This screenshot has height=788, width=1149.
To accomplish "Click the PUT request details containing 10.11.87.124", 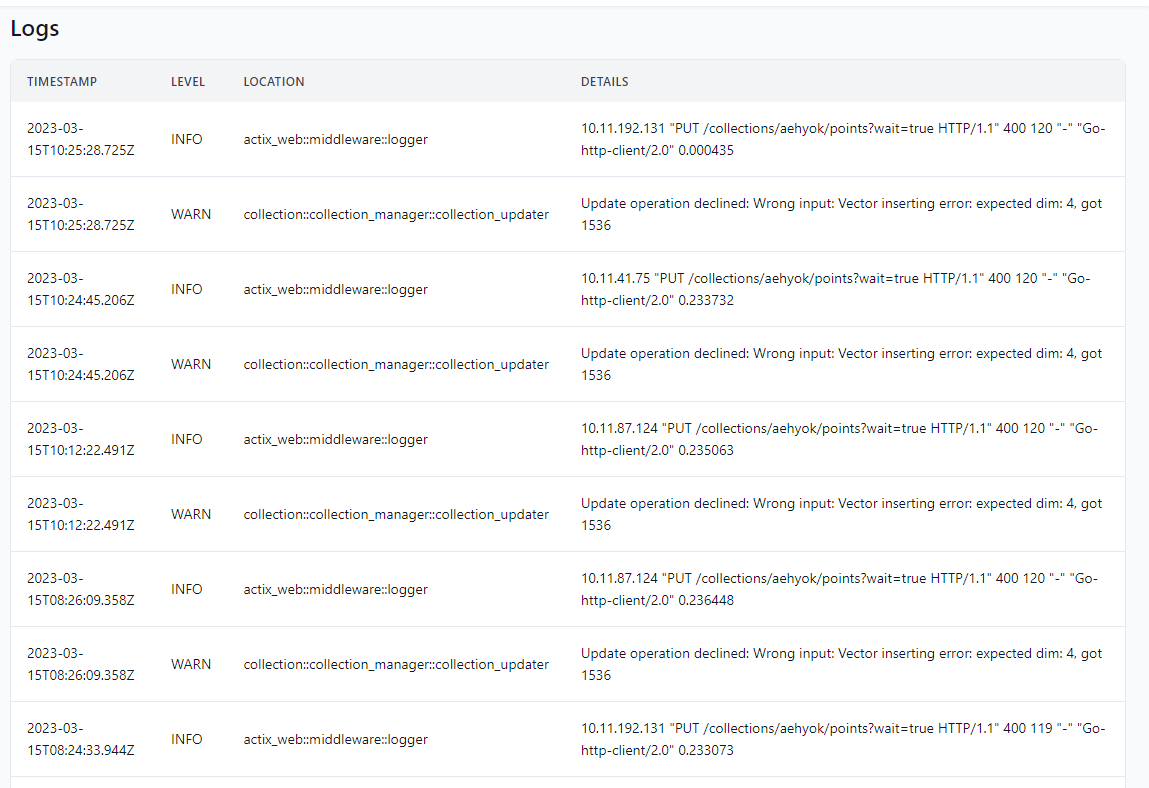I will [x=840, y=439].
